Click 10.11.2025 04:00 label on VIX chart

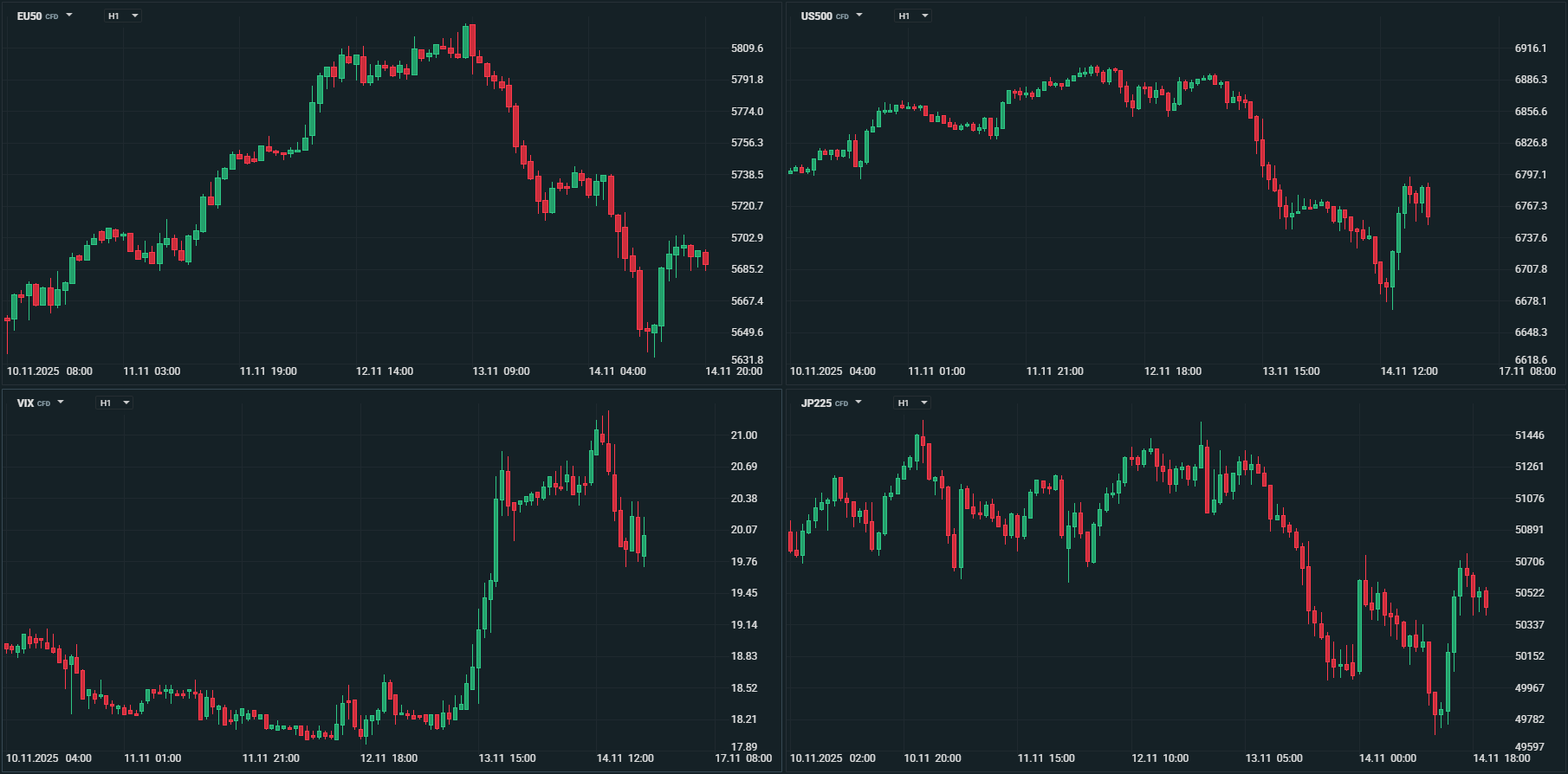pos(49,758)
